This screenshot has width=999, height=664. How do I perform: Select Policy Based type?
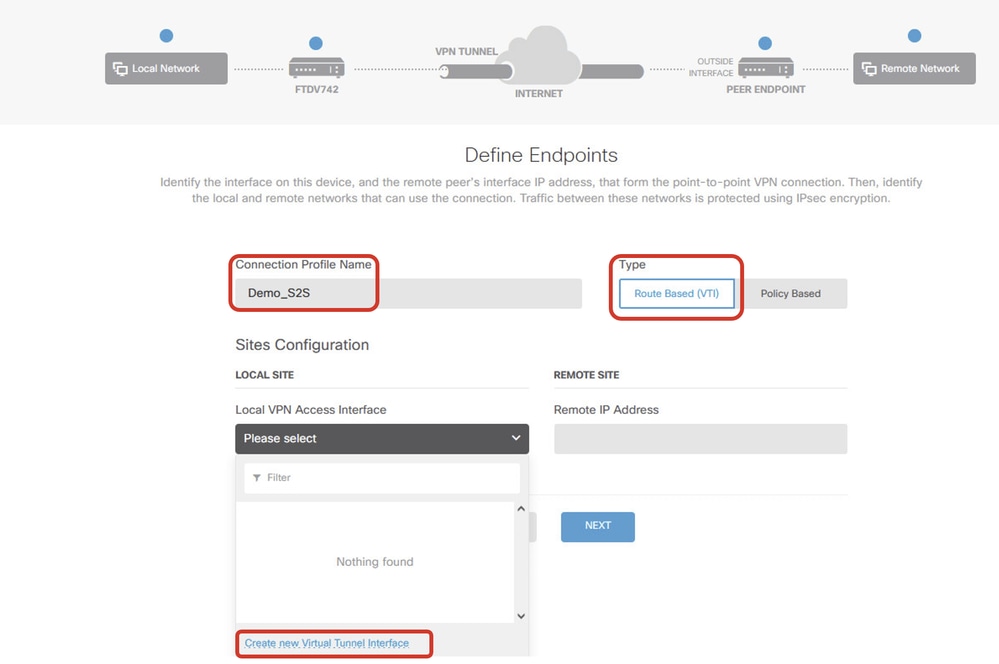pyautogui.click(x=791, y=294)
